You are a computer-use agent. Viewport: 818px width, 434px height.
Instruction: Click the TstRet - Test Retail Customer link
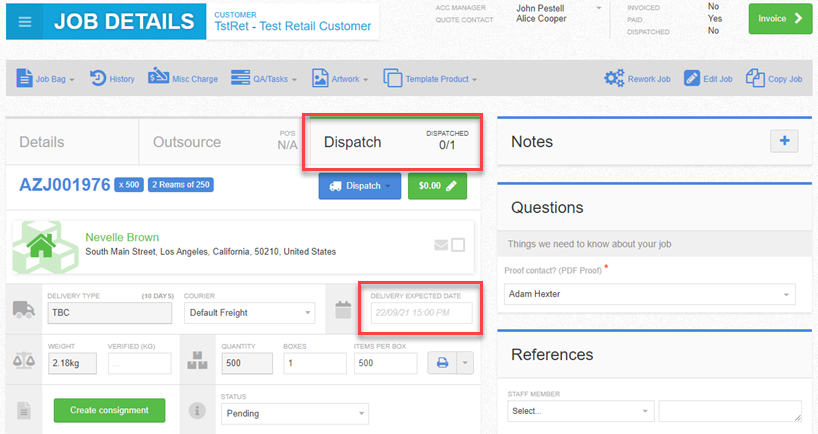coord(293,26)
